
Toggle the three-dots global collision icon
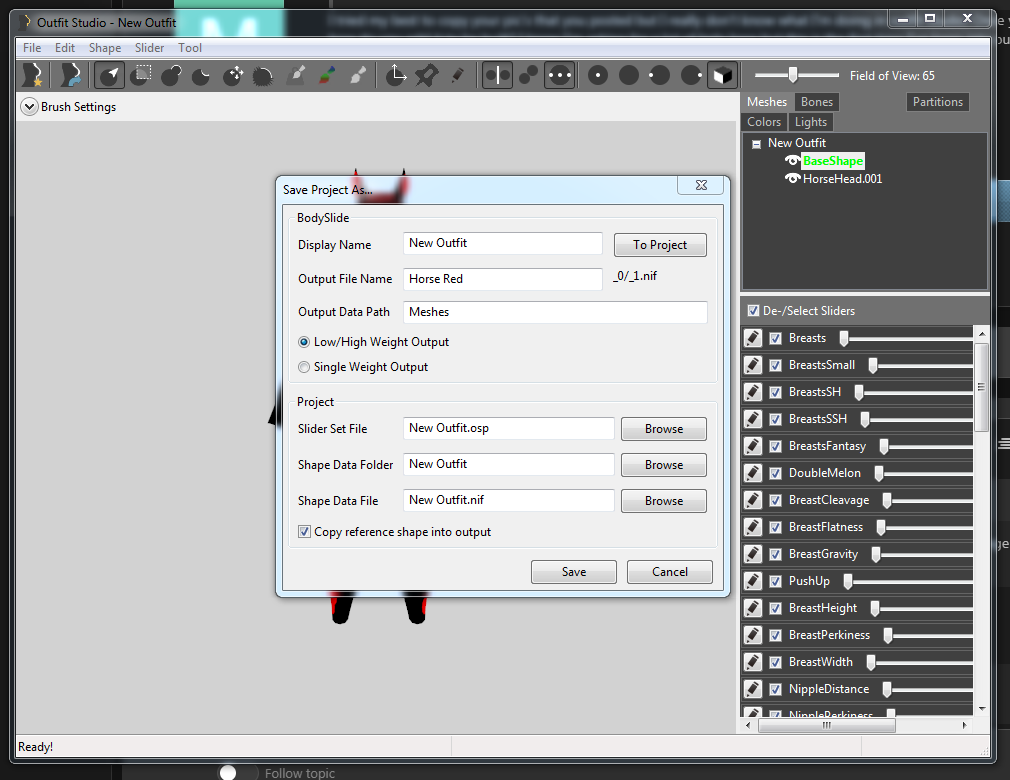click(x=559, y=75)
